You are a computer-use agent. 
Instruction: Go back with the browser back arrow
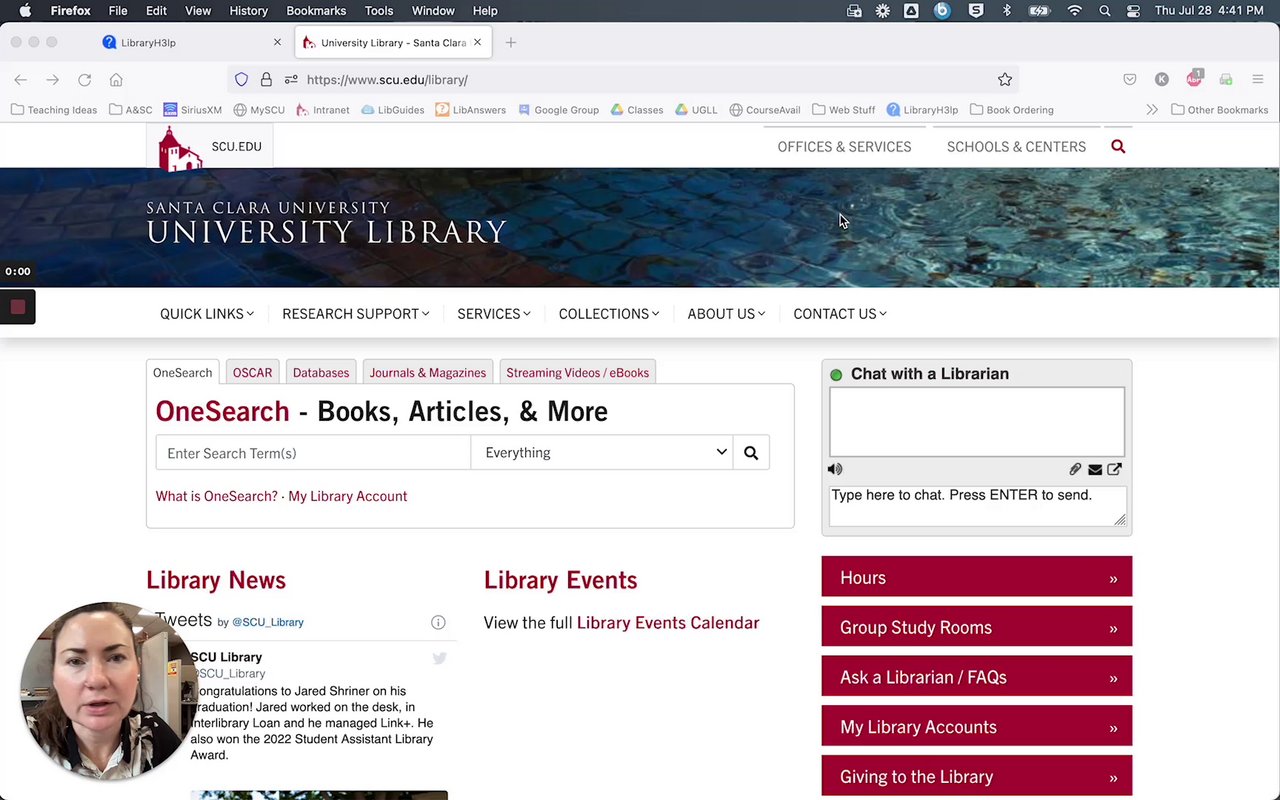(x=21, y=80)
